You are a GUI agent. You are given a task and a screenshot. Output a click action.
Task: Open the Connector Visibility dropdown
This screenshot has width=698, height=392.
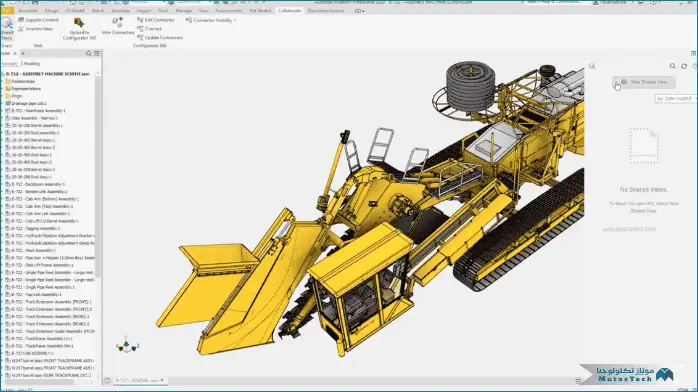[211, 20]
